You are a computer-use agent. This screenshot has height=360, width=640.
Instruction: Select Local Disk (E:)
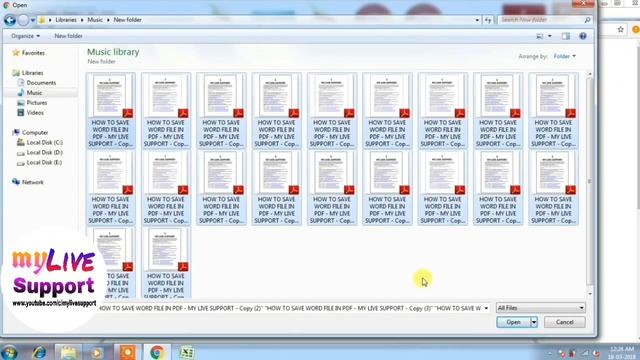pyautogui.click(x=44, y=162)
